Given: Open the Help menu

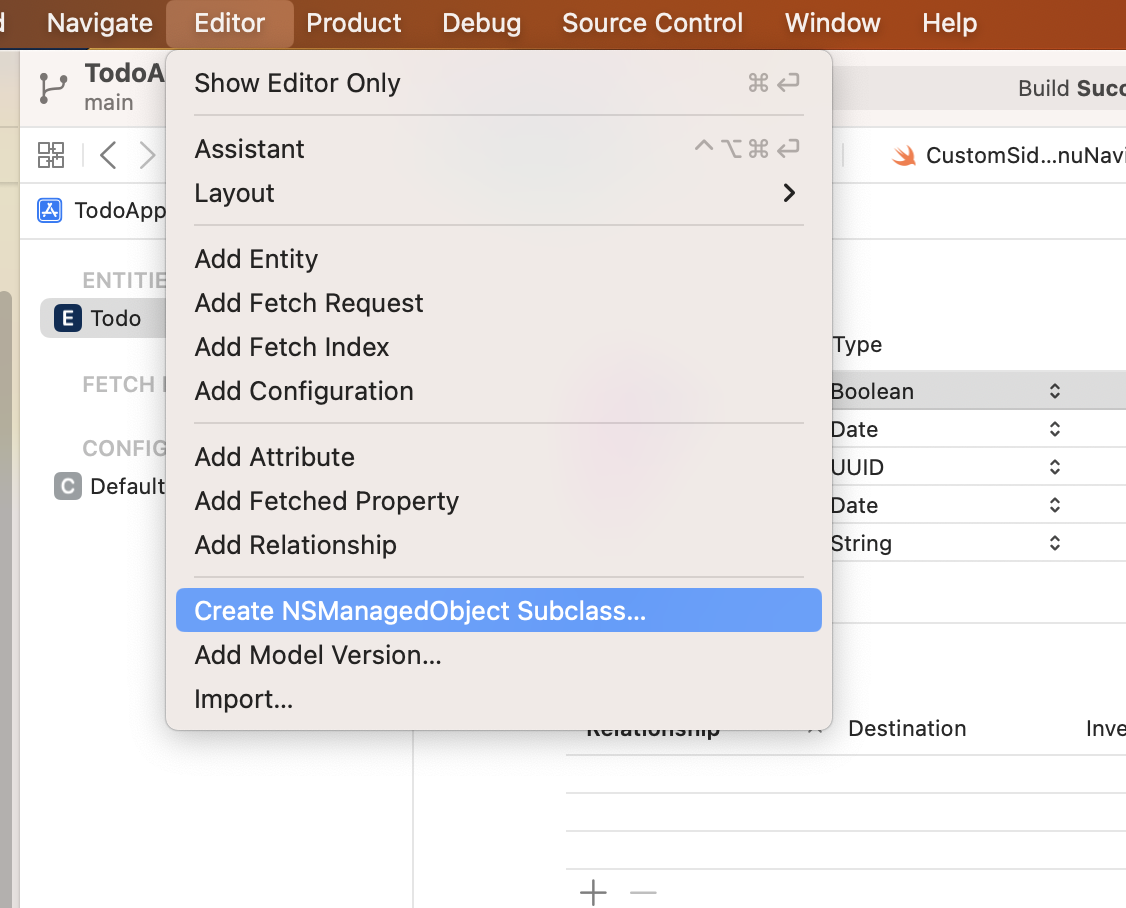Looking at the screenshot, I should point(949,23).
